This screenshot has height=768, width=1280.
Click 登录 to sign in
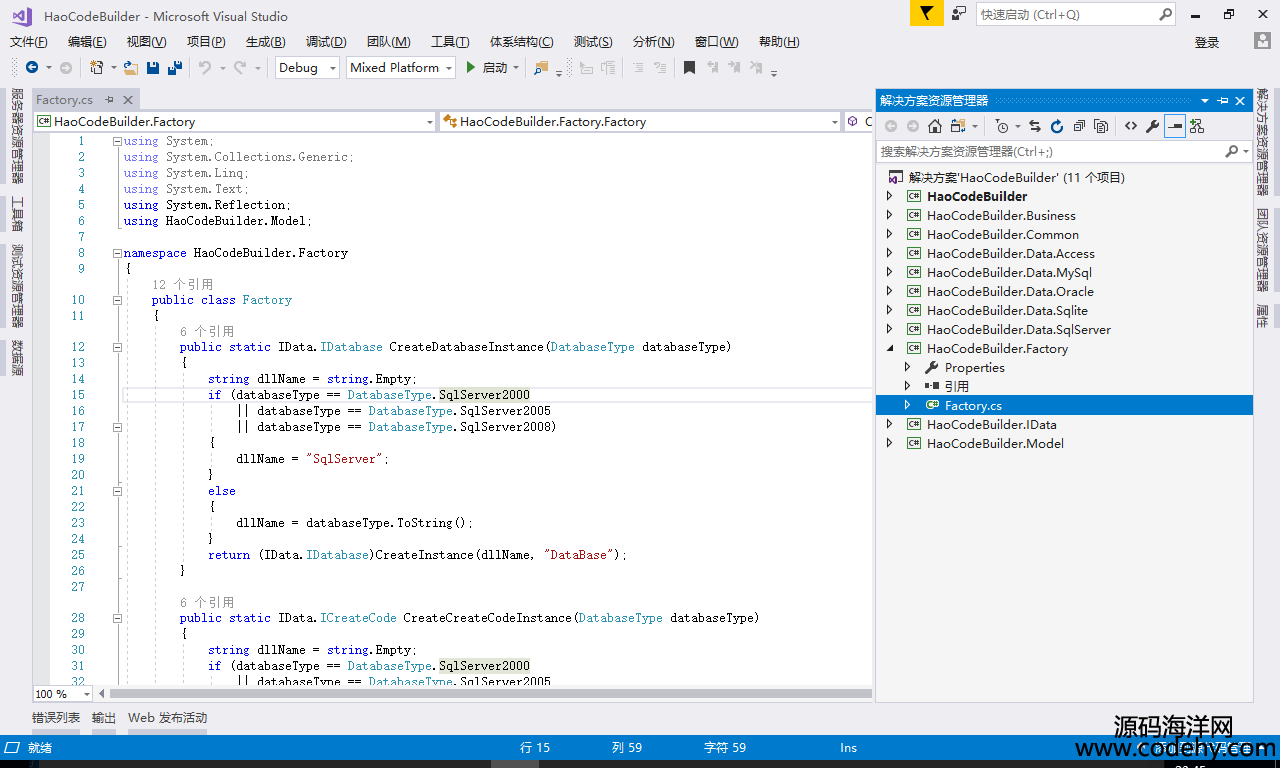[x=1207, y=42]
